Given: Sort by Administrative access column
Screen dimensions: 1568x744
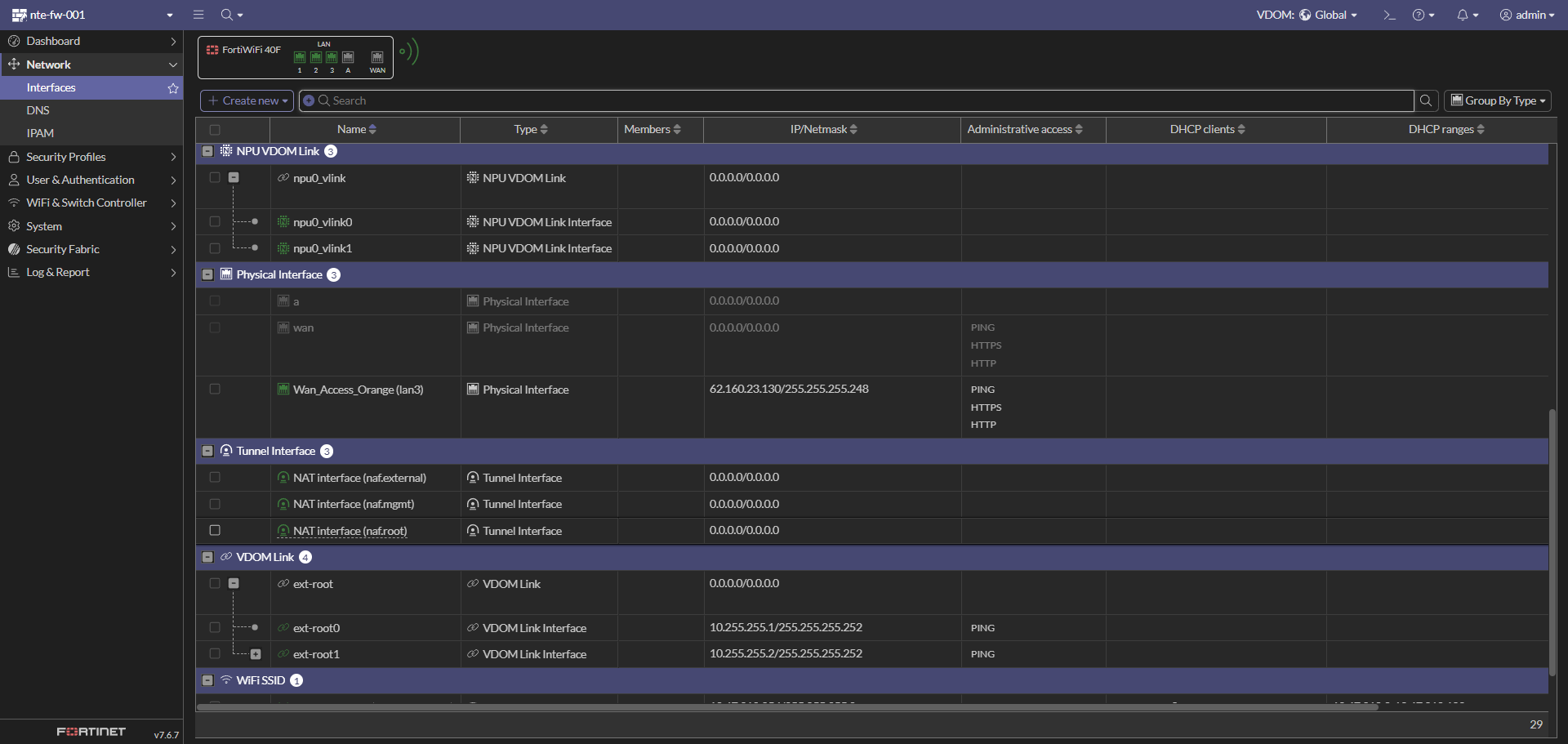Looking at the screenshot, I should click(x=1025, y=129).
